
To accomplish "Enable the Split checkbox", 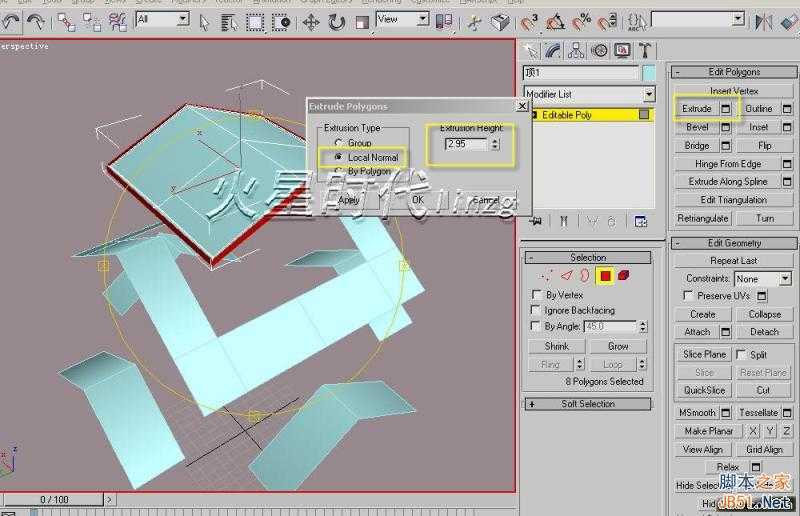I will (x=741, y=354).
